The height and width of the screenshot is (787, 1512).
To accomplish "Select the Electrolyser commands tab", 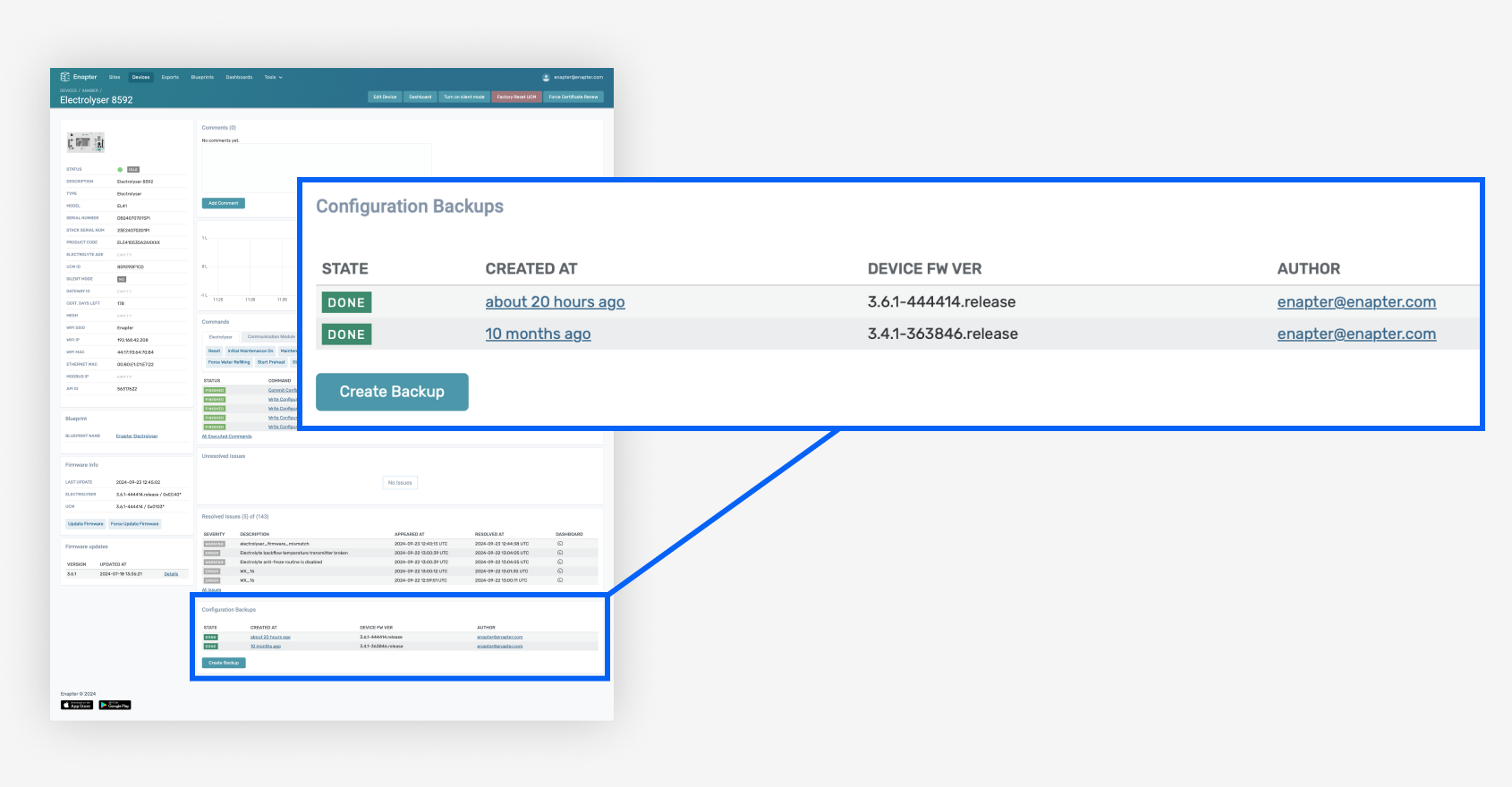I will coord(220,337).
